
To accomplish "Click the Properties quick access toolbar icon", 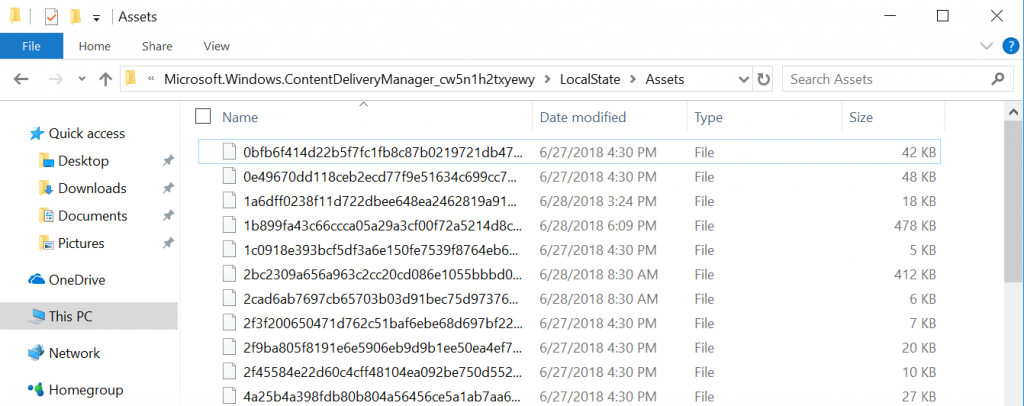I will 52,17.
